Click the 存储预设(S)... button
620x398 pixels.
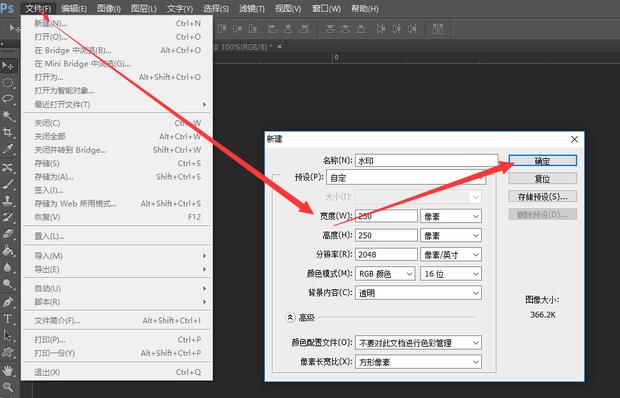(542, 196)
